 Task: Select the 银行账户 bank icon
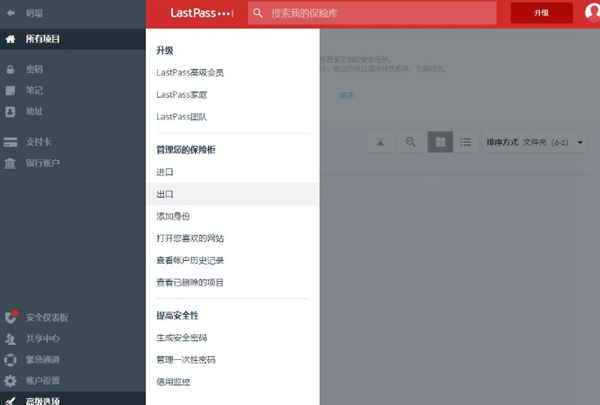coord(10,163)
